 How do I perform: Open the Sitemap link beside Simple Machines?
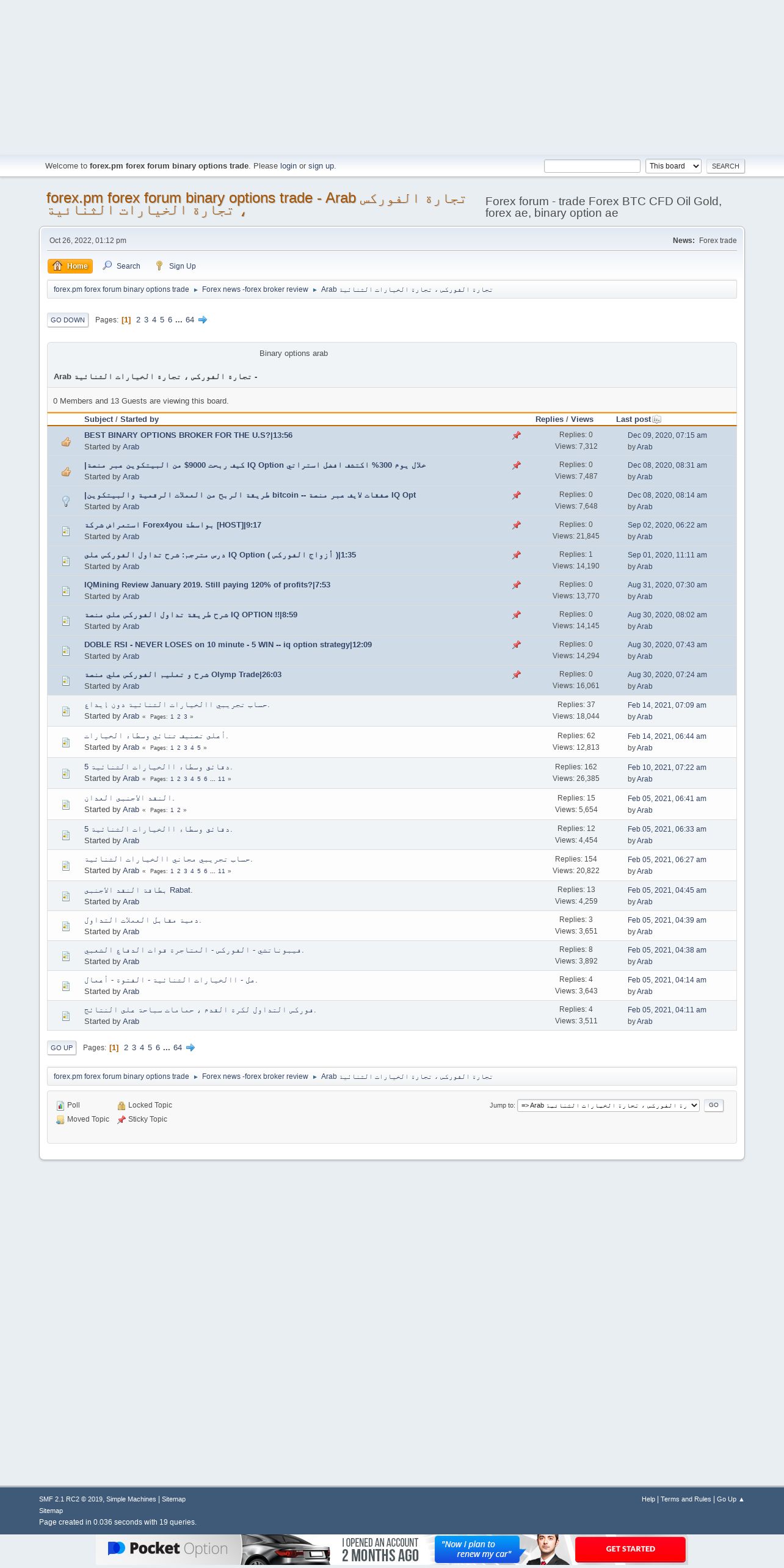[173, 1499]
